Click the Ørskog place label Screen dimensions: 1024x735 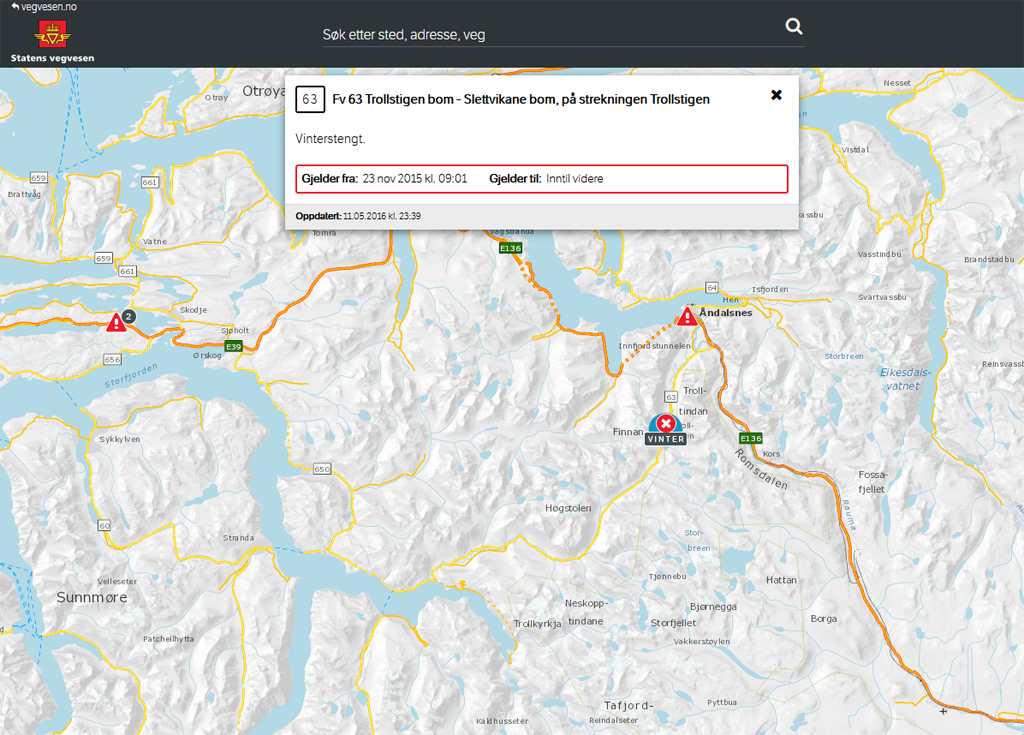(x=207, y=355)
